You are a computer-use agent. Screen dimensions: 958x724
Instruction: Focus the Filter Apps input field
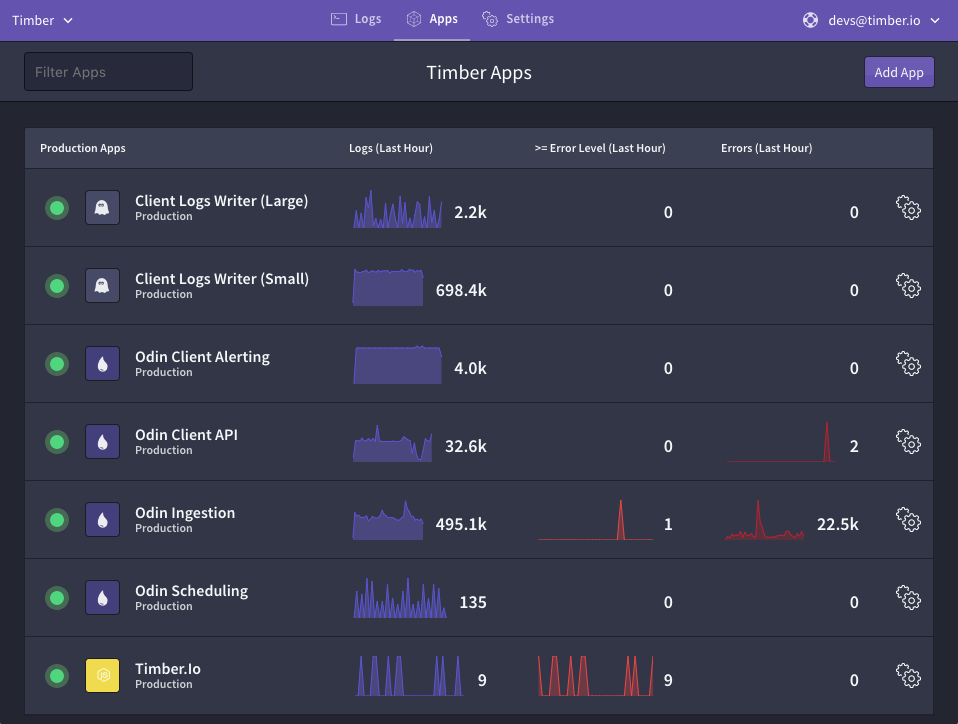point(108,71)
